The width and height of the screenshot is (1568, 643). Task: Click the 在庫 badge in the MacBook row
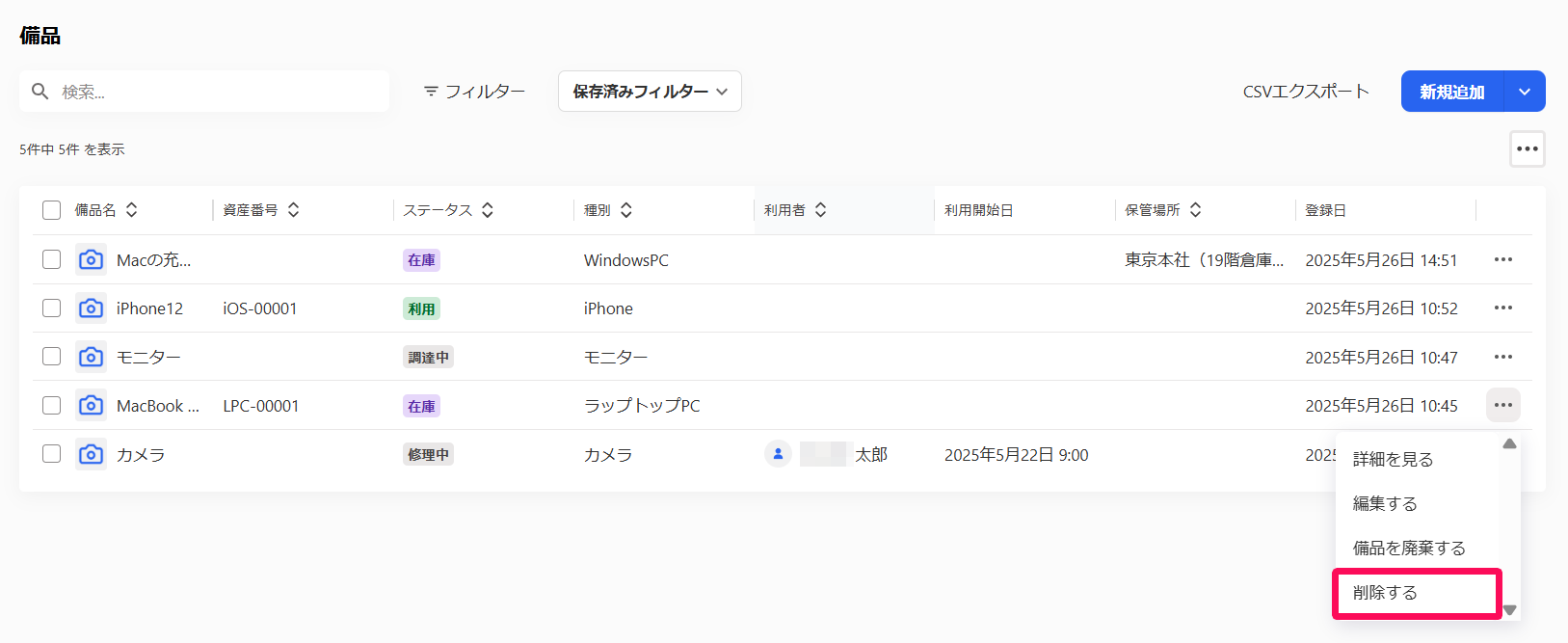[421, 406]
